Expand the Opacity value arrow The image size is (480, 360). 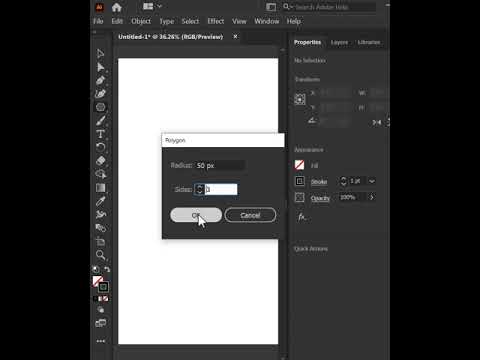tap(372, 197)
